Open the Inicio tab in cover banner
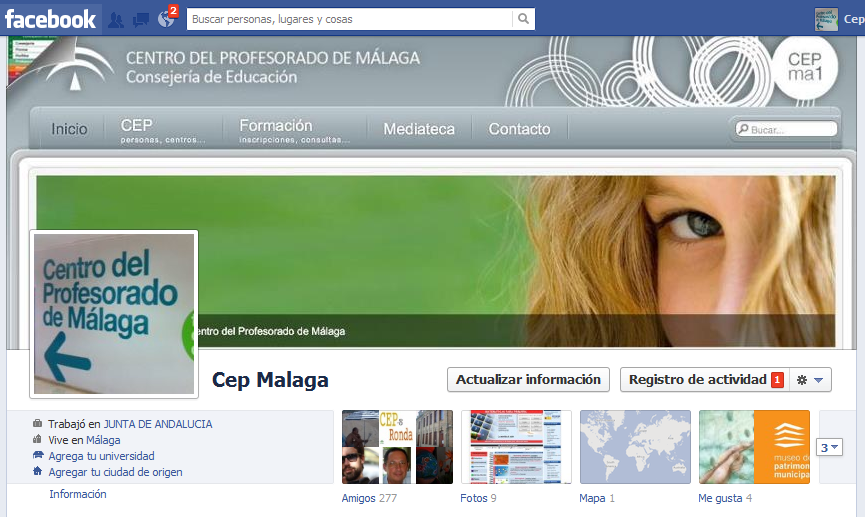 [x=70, y=129]
